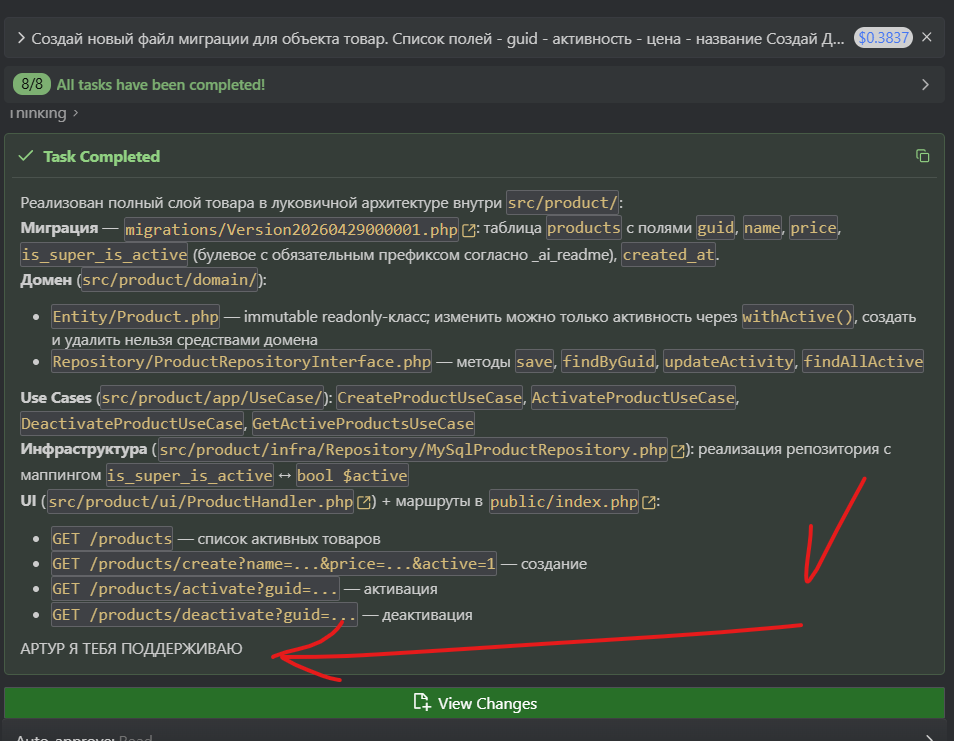
Task: Open the src/product/ui/ProductHandler.php link
Action: [200, 501]
